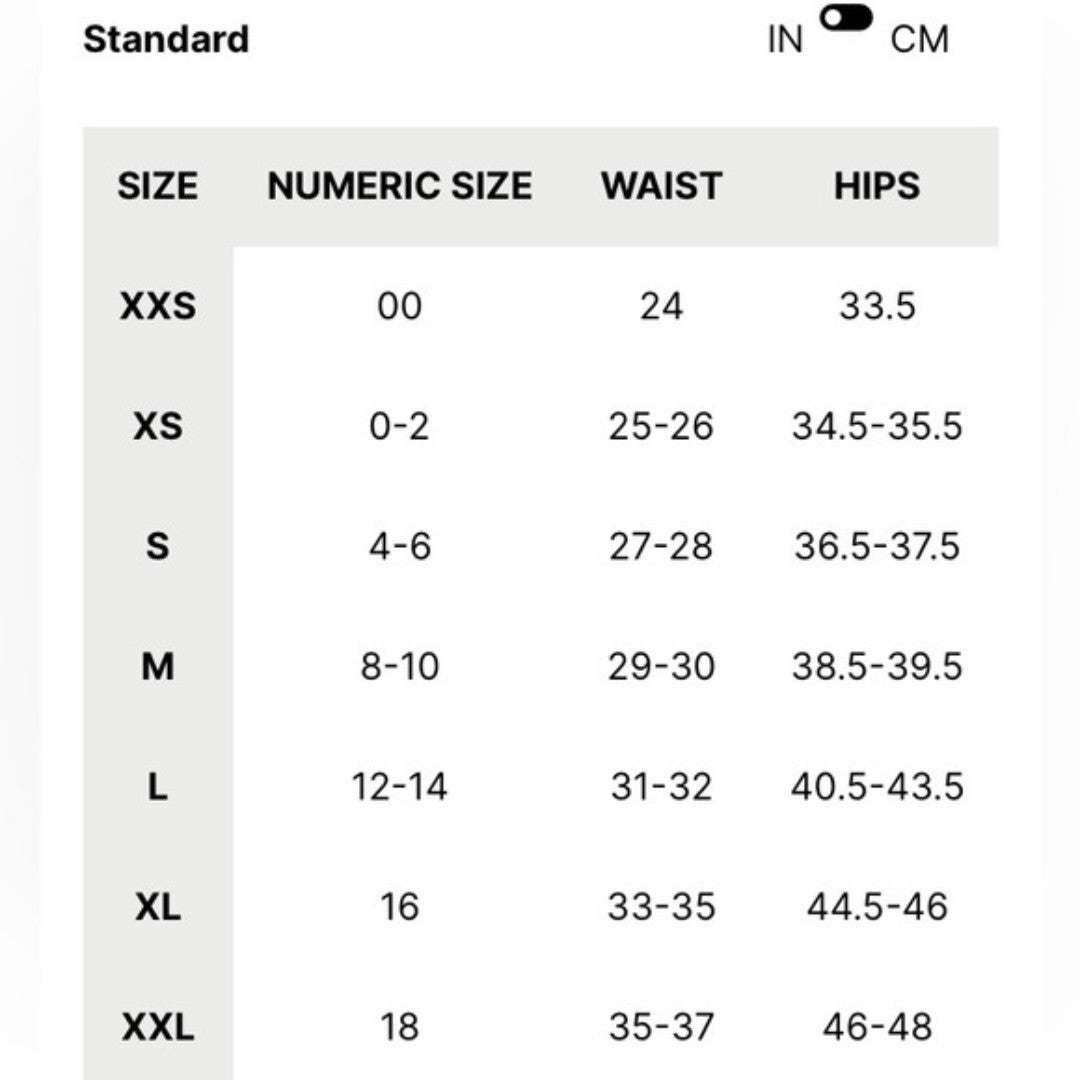
Task: Click the NUMERIC SIZE column header
Action: (x=399, y=186)
